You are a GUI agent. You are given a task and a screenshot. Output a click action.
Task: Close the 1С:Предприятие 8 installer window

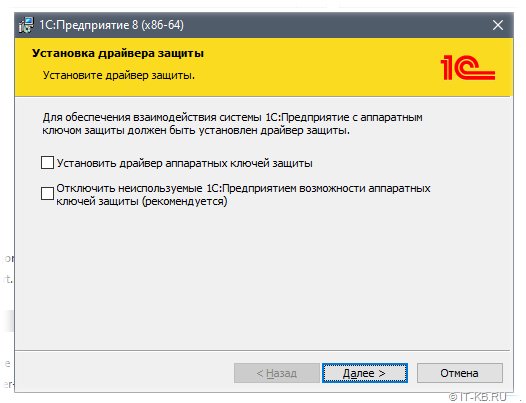click(497, 25)
